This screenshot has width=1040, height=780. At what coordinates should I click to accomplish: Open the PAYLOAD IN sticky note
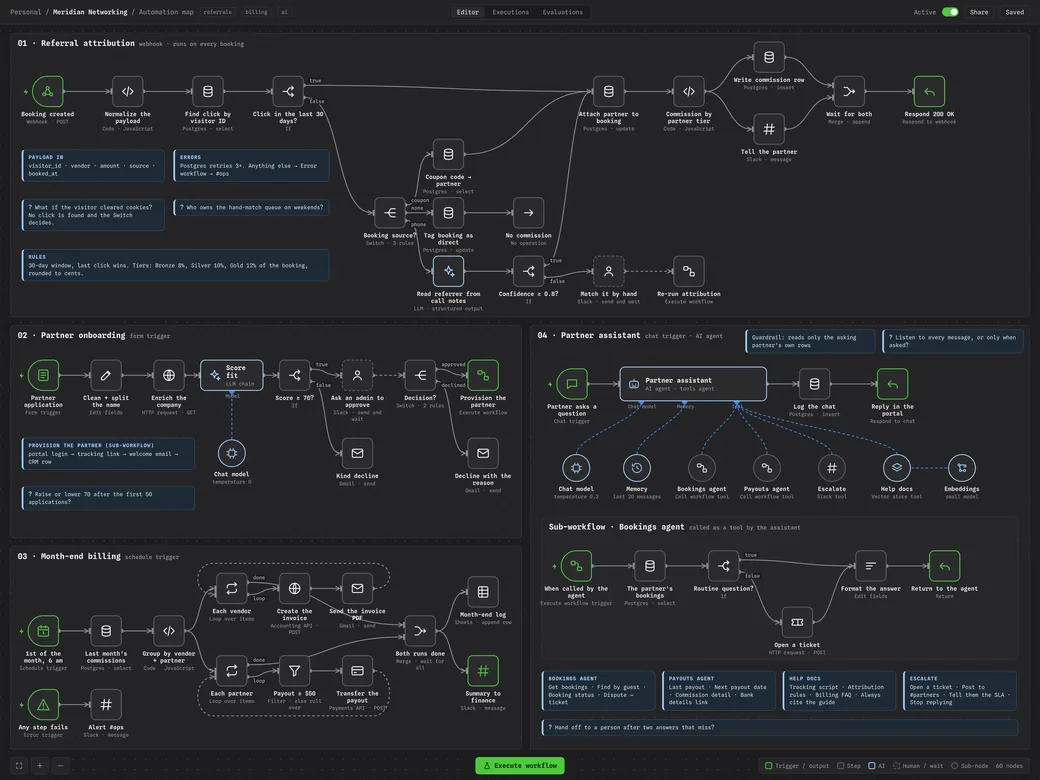point(93,166)
